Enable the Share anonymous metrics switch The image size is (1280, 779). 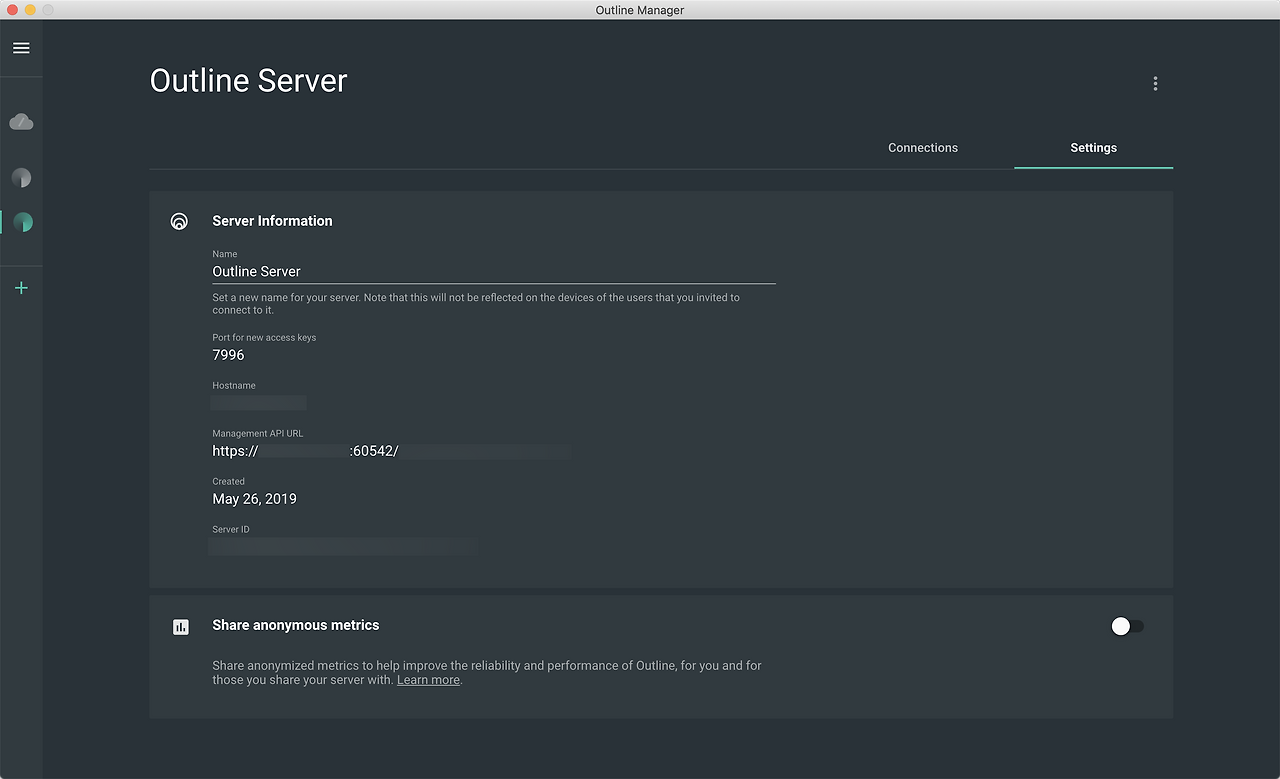click(x=1127, y=626)
